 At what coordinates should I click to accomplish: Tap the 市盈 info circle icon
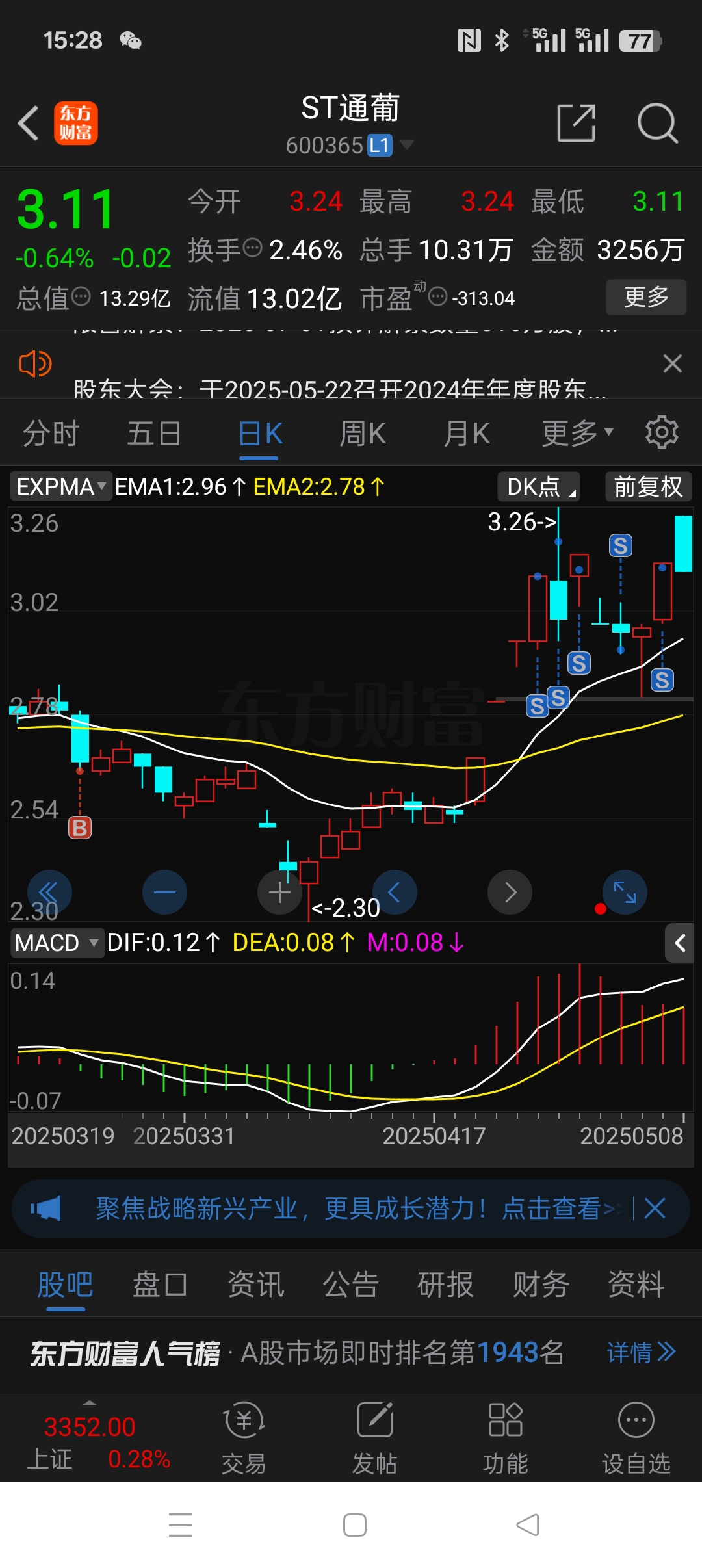click(x=438, y=296)
